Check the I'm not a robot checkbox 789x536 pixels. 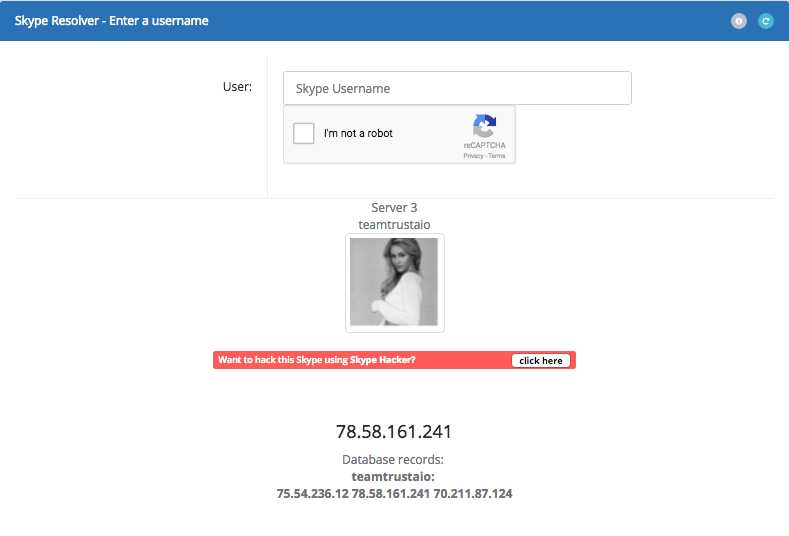303,133
